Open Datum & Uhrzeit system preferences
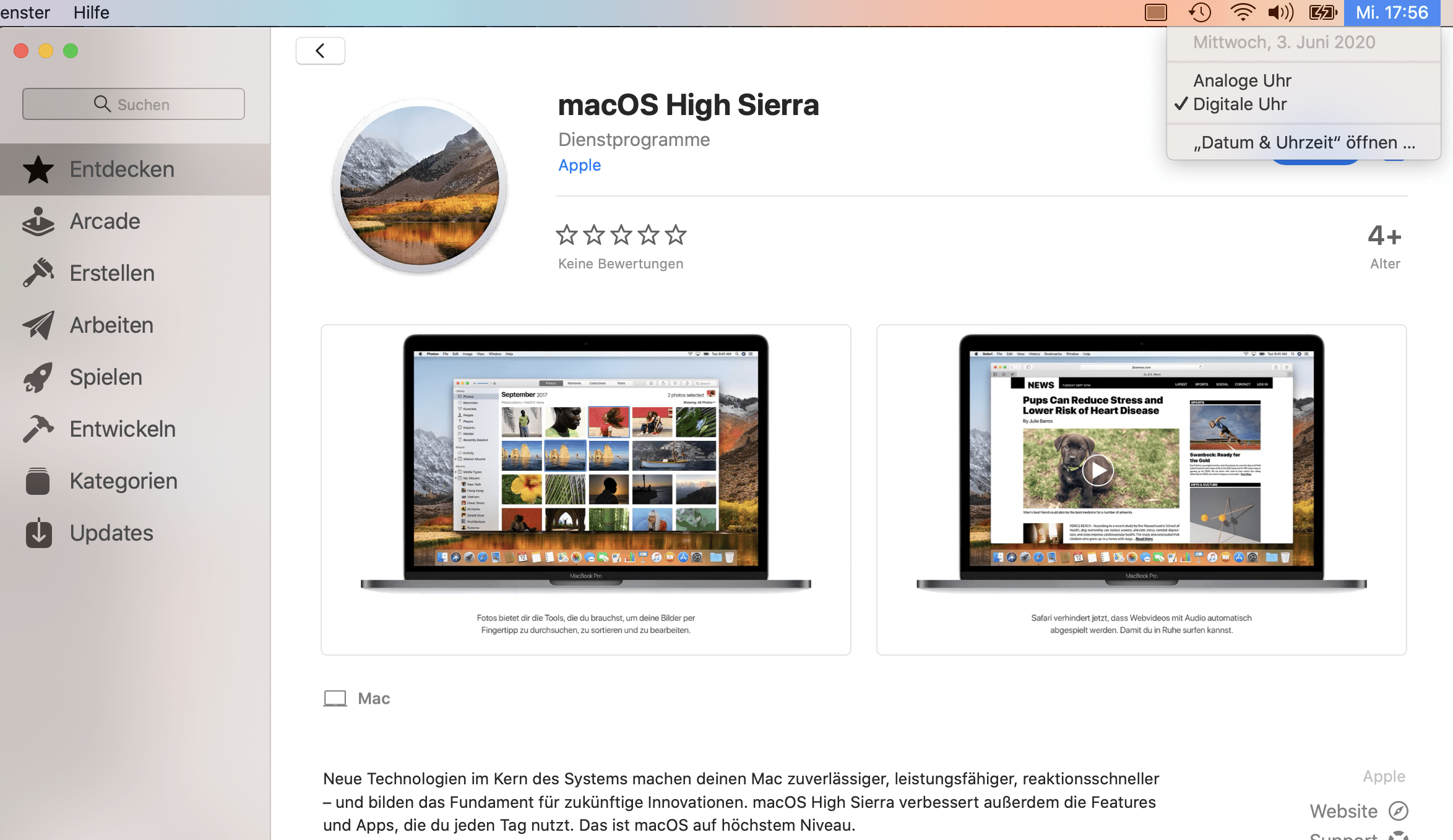 1302,141
